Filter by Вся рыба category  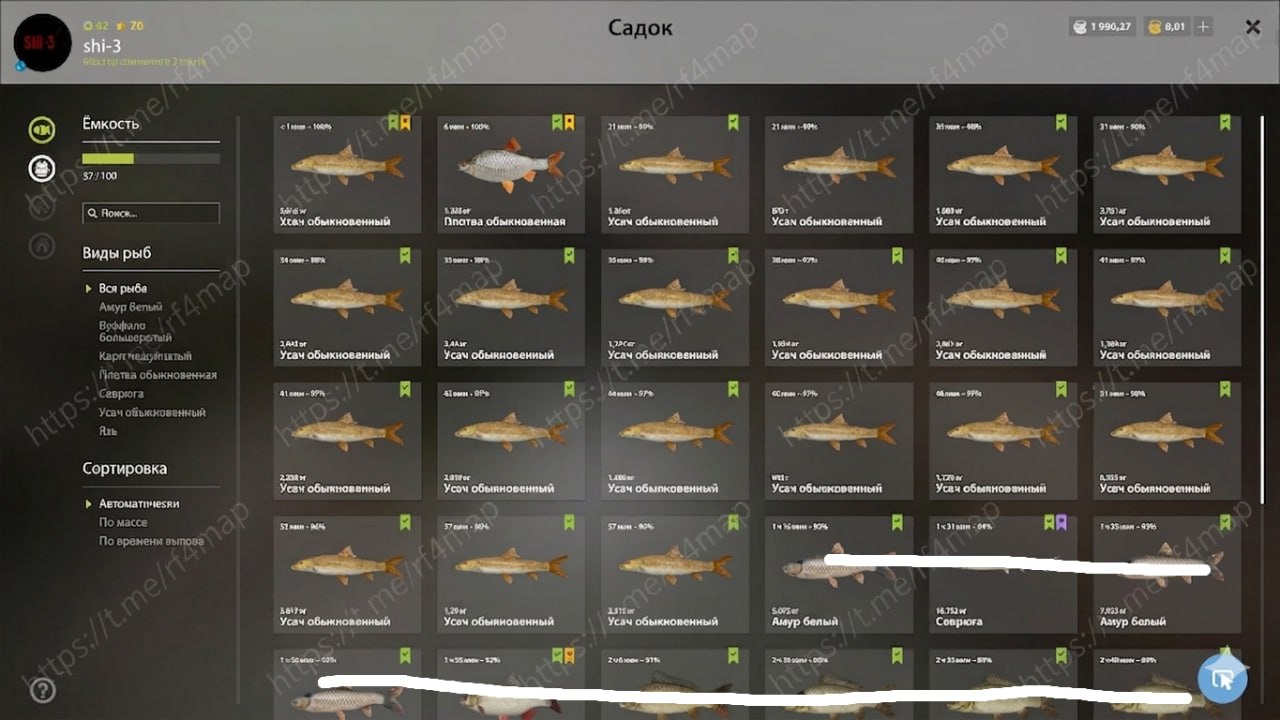click(x=123, y=288)
